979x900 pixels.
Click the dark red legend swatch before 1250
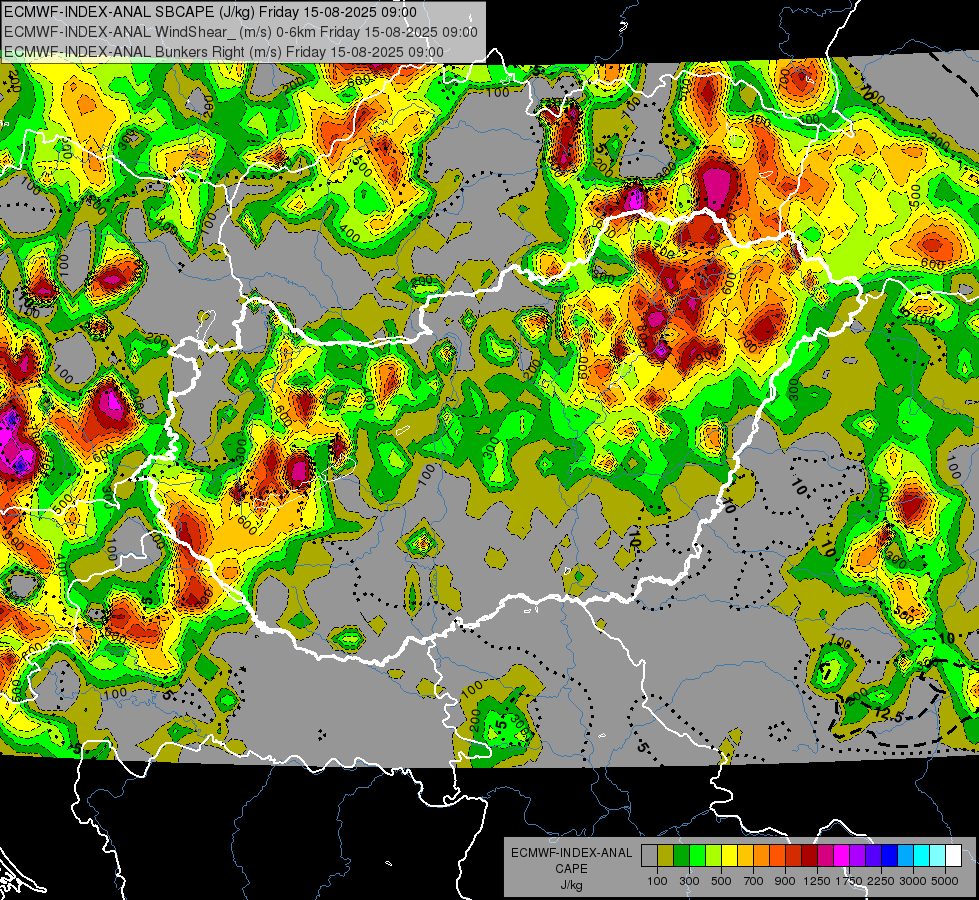tap(810, 856)
